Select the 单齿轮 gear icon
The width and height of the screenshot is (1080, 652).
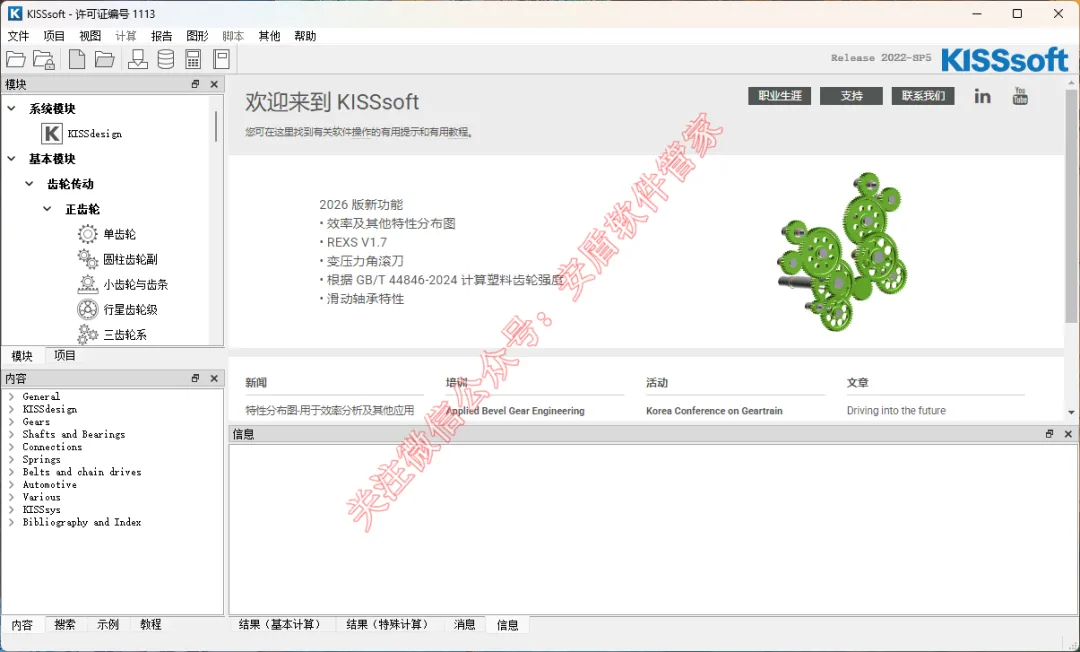click(x=87, y=234)
